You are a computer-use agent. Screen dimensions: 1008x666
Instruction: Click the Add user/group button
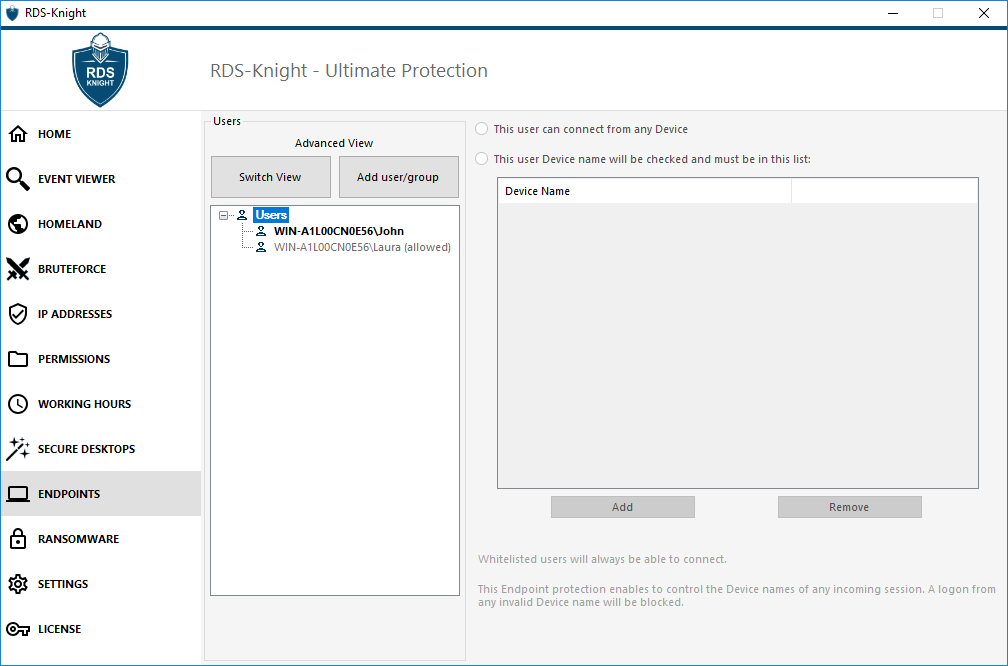399,177
